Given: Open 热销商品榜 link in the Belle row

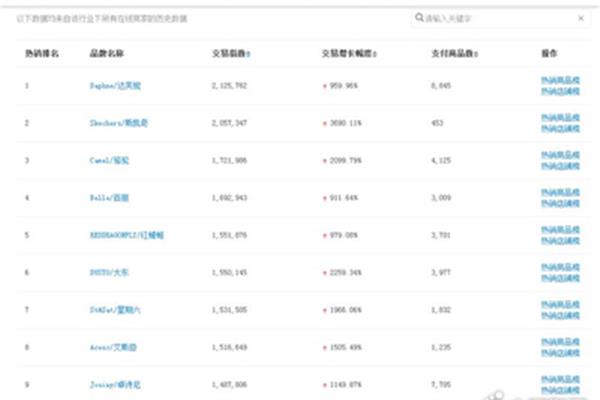Looking at the screenshot, I should (560, 192).
